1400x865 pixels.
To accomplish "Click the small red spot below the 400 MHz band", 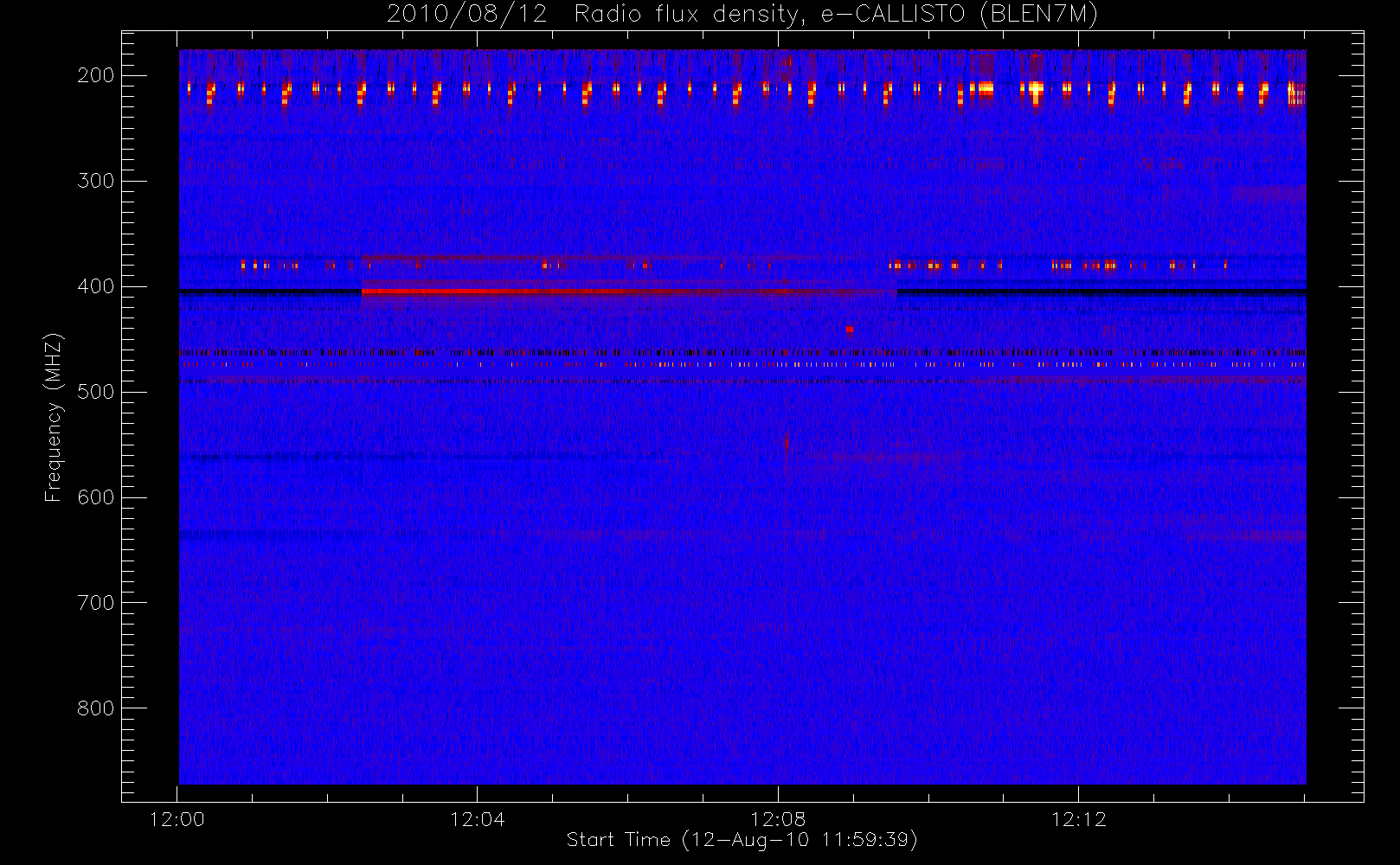I will point(850,330).
